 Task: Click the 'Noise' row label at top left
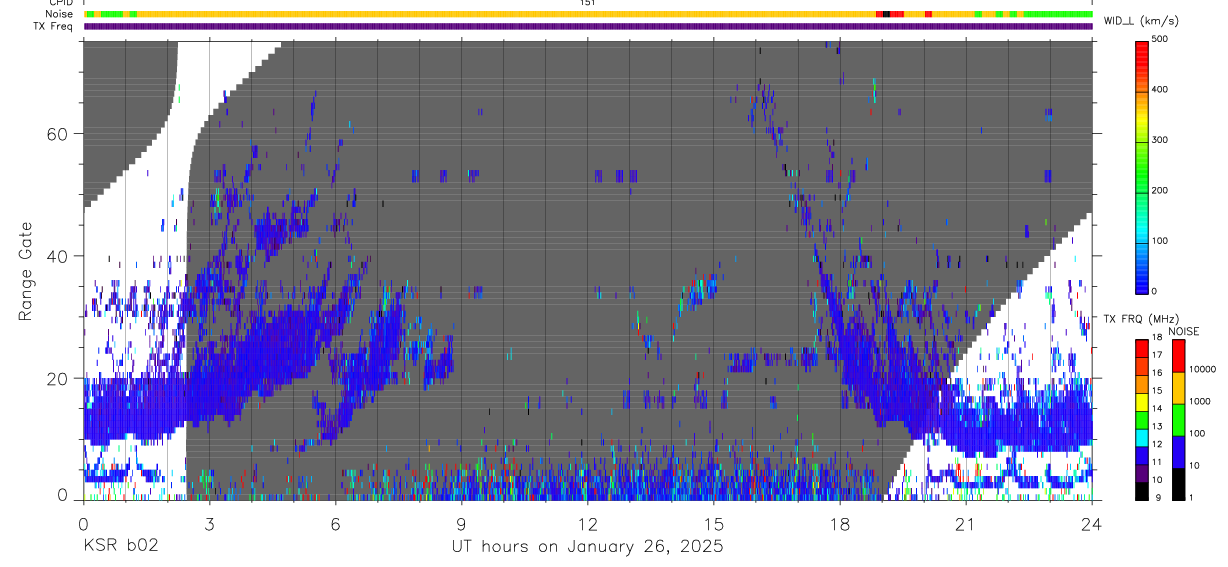click(x=59, y=14)
